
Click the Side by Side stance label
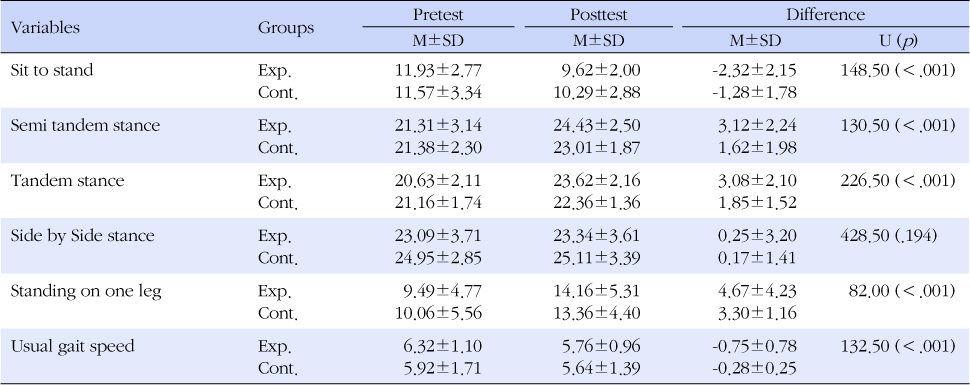82,236
